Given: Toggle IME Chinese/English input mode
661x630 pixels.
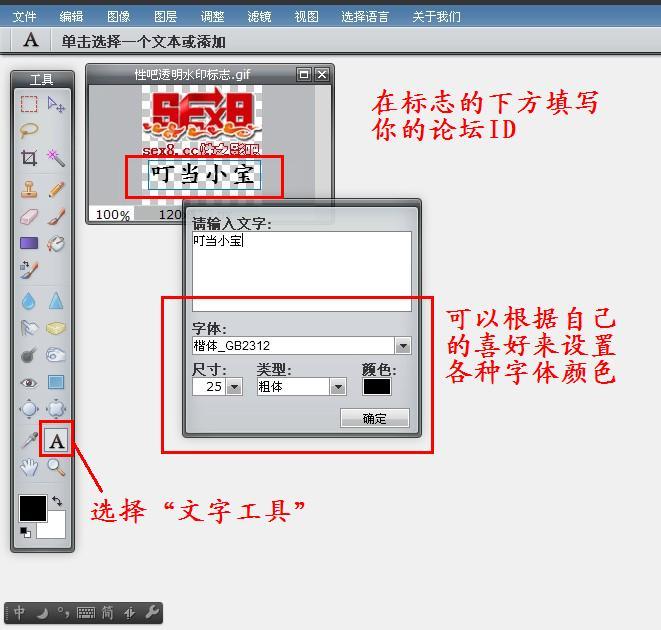Looking at the screenshot, I should pos(20,613).
